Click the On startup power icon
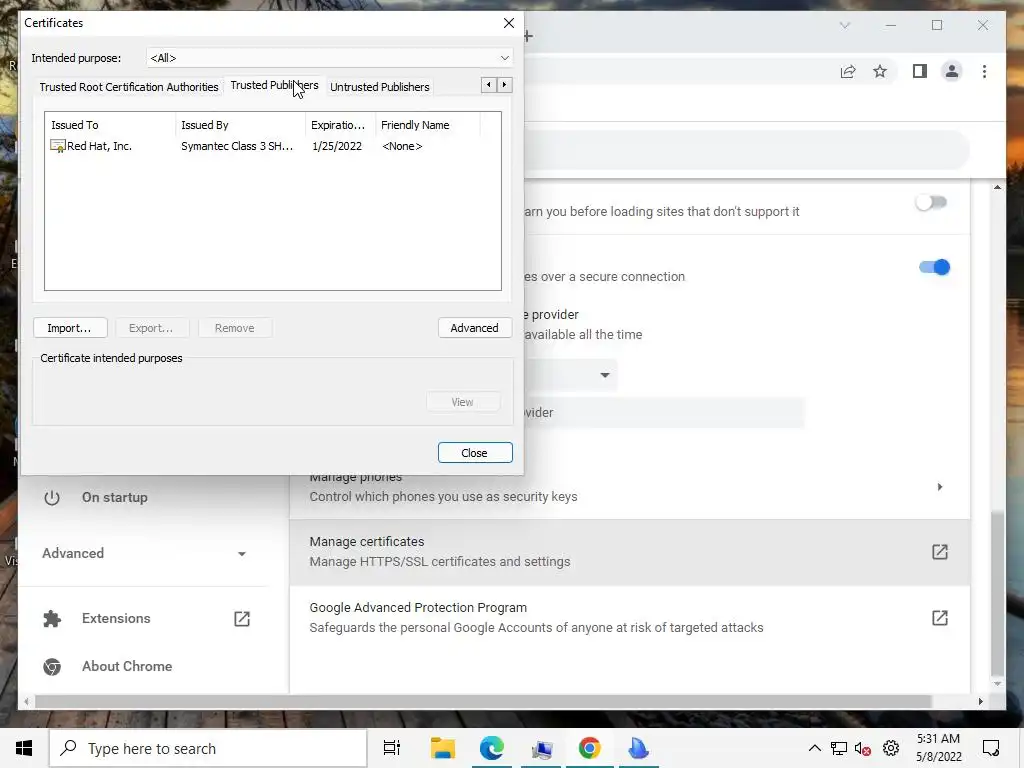The height and width of the screenshot is (768, 1024). click(52, 498)
